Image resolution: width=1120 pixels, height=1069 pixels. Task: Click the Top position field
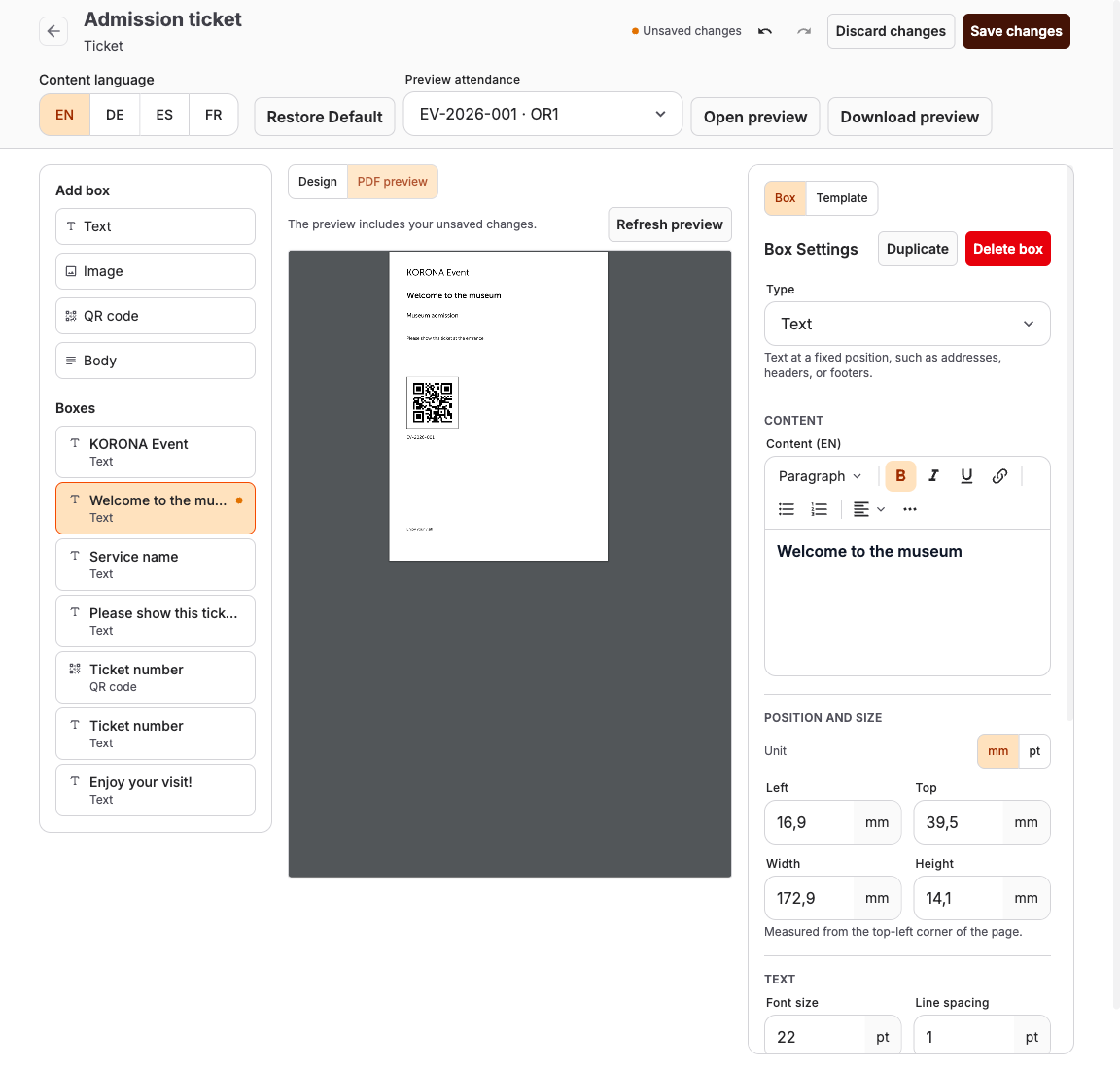(x=981, y=822)
